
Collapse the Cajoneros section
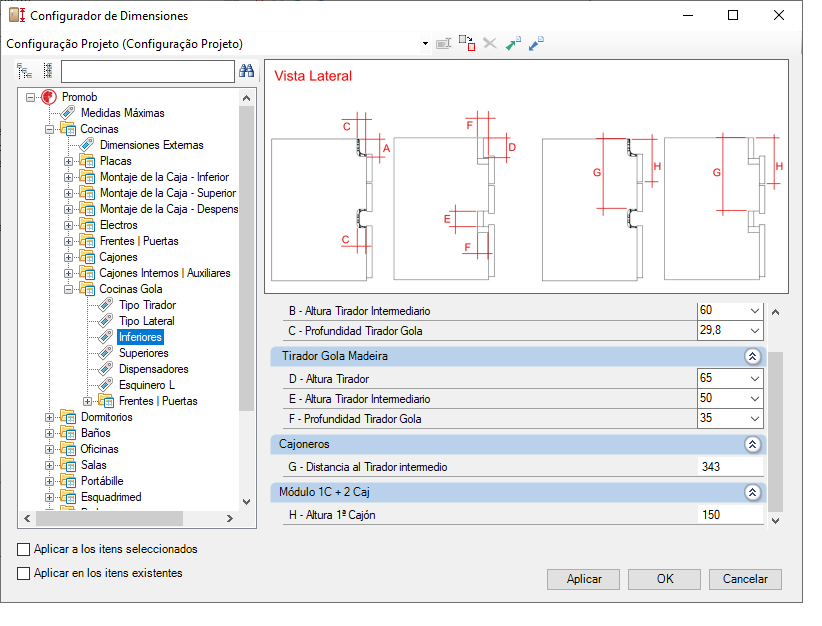point(752,445)
